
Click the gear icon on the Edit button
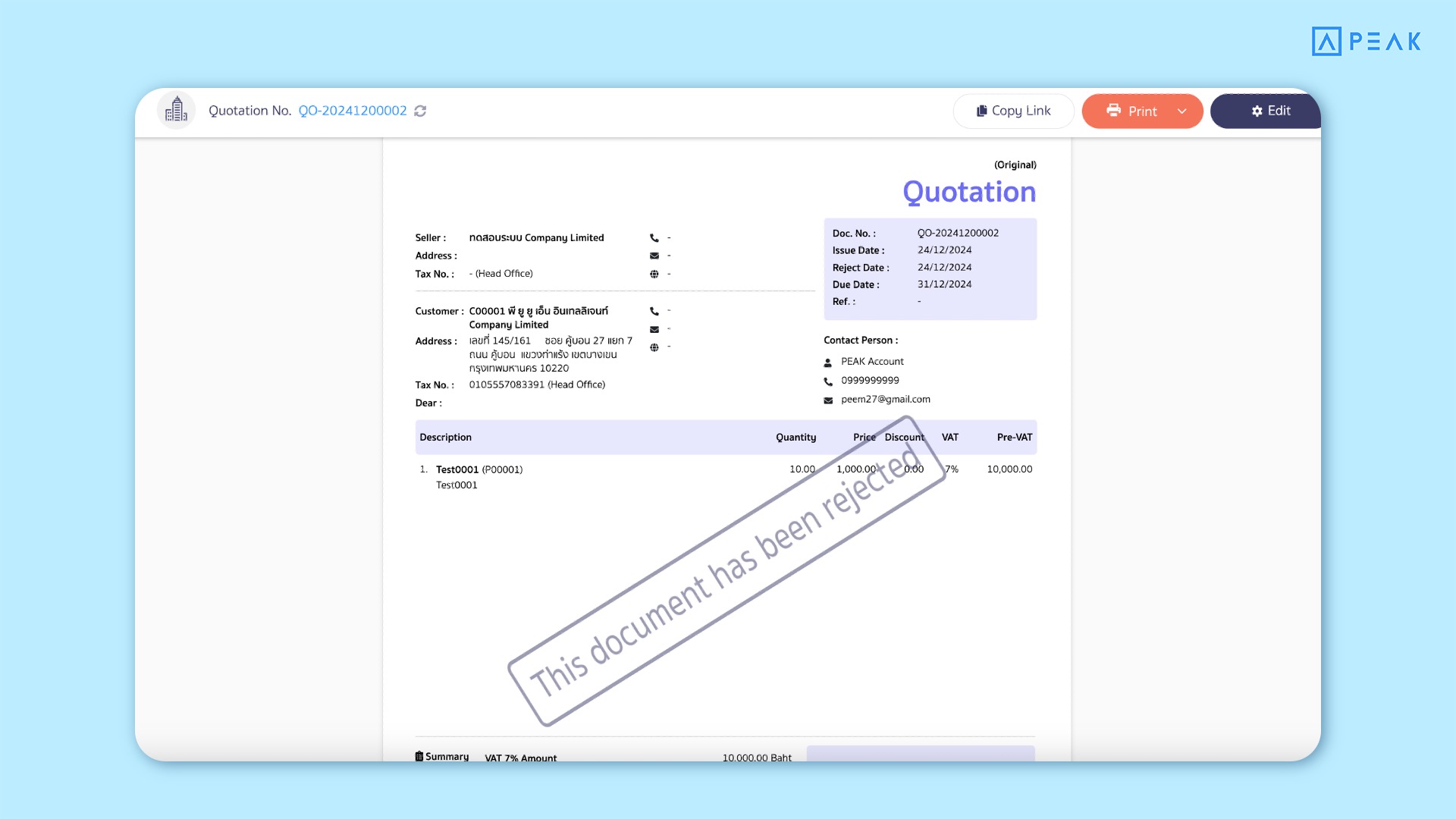pos(1256,111)
